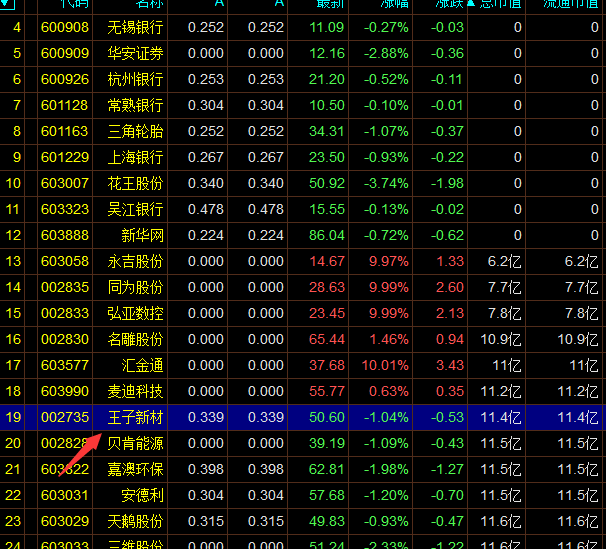606x549 pixels.
Task: Open the 名雕股份 stock name
Action: (135, 339)
